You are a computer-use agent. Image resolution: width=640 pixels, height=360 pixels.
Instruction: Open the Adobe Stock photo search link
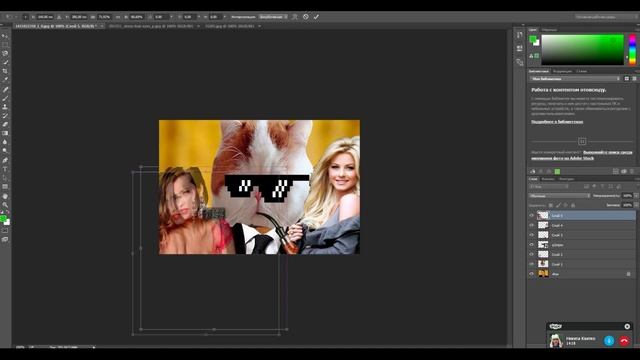pos(582,155)
